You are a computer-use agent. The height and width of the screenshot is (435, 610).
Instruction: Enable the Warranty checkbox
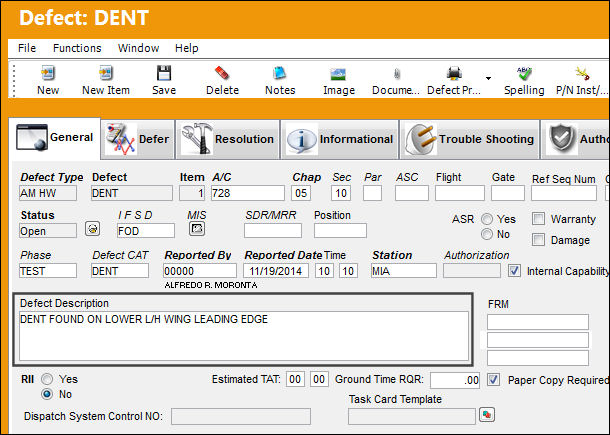point(538,219)
